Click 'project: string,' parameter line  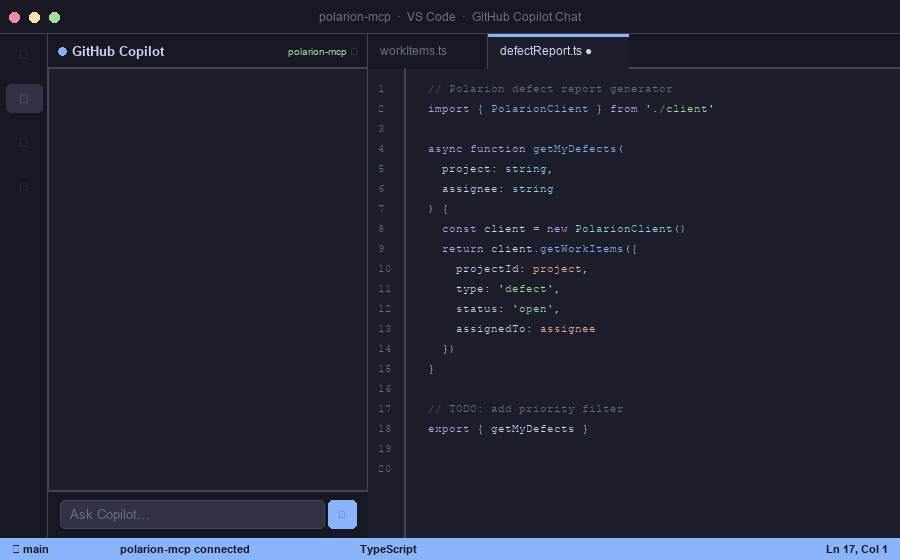click(x=497, y=169)
